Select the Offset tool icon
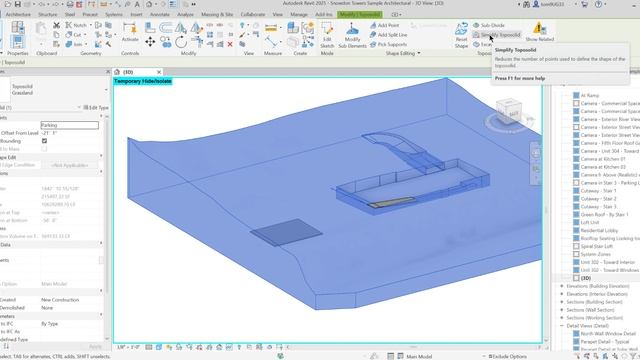The width and height of the screenshot is (640, 360). click(166, 27)
